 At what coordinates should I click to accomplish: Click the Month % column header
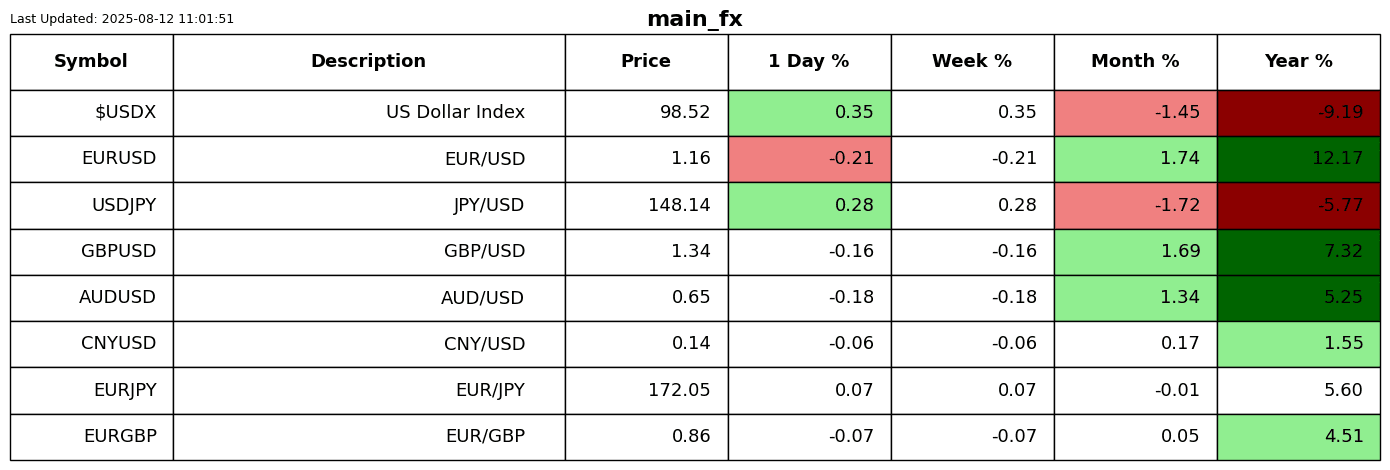(1135, 62)
